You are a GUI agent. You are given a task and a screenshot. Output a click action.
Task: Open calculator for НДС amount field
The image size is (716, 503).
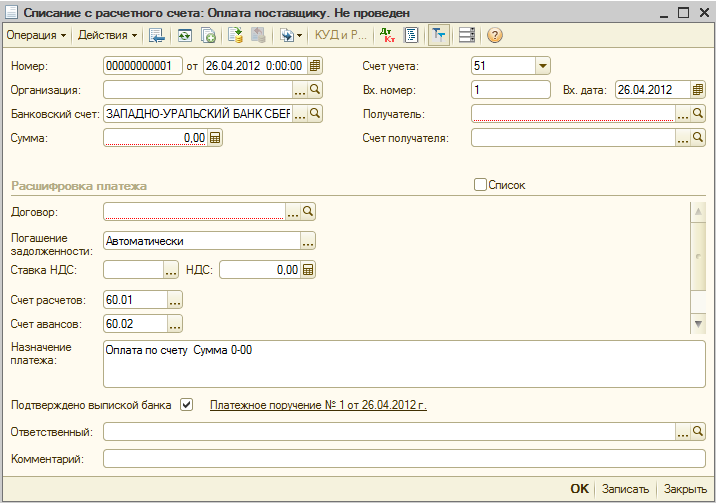[308, 270]
